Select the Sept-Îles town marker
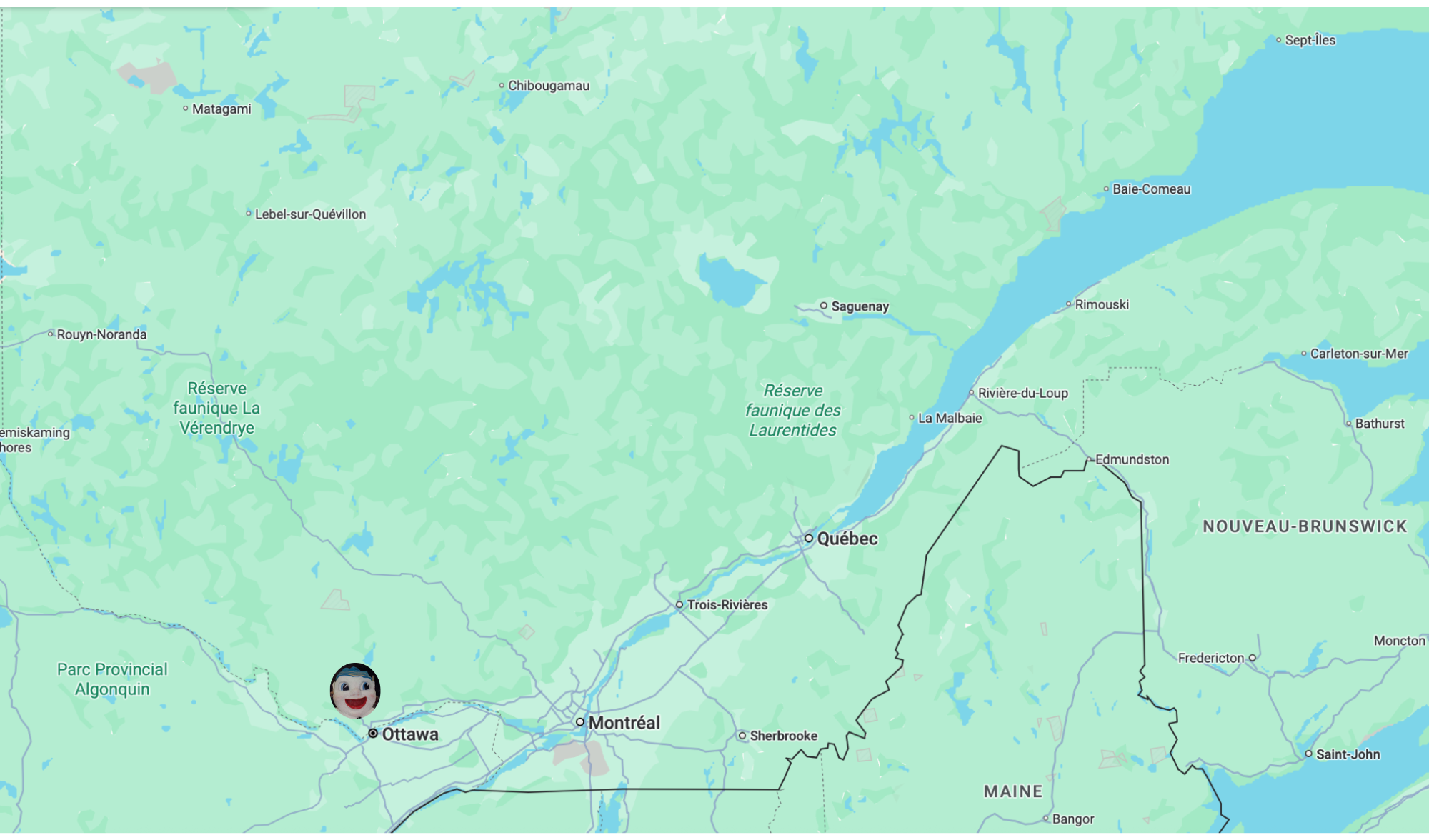The width and height of the screenshot is (1429, 840). pos(1279,40)
